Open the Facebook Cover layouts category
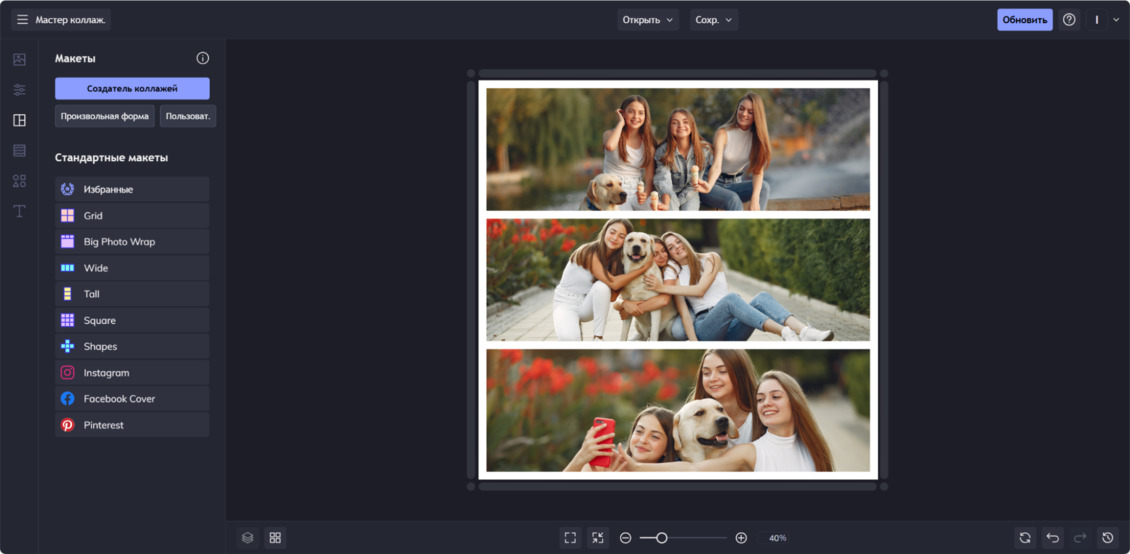 point(132,398)
